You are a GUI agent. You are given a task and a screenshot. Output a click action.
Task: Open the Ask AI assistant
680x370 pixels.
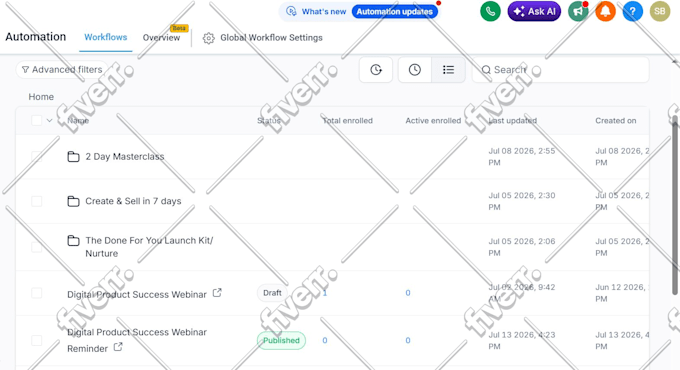coord(534,11)
